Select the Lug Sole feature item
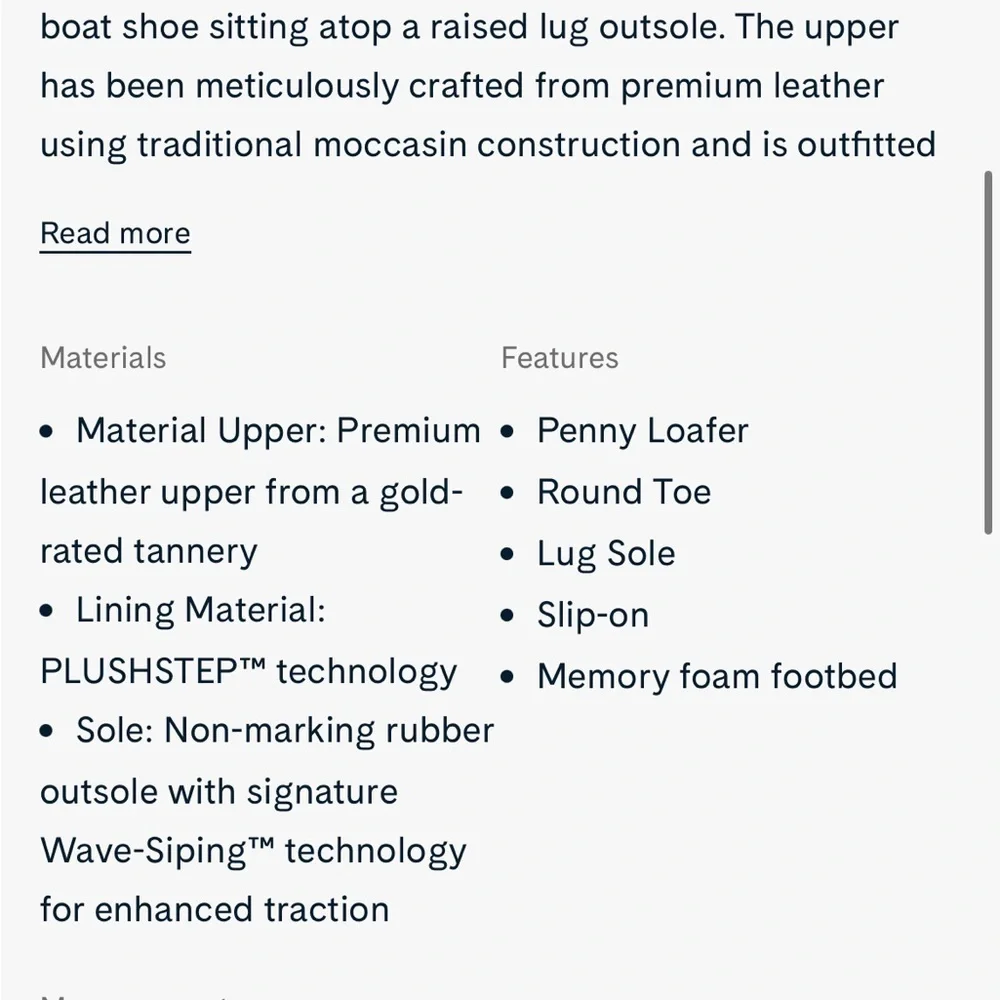The height and width of the screenshot is (1000, 1000). click(607, 554)
